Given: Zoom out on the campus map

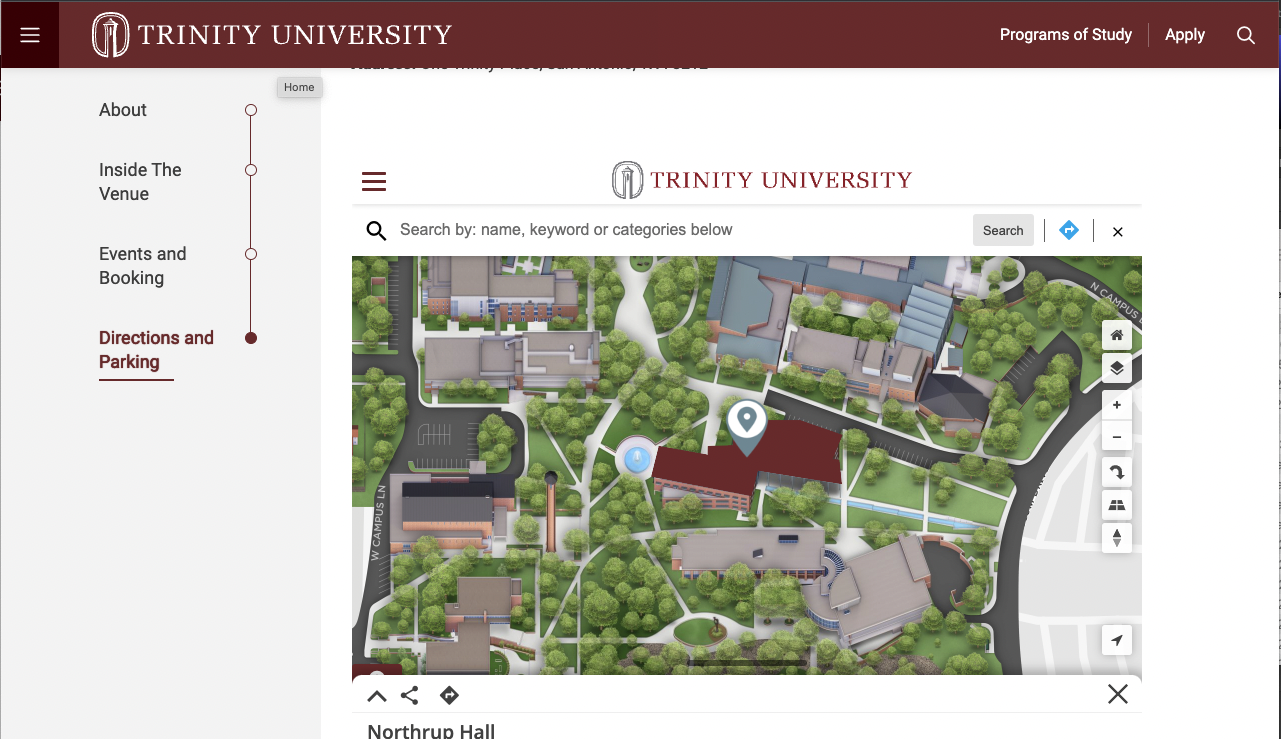Looking at the screenshot, I should 1117,437.
